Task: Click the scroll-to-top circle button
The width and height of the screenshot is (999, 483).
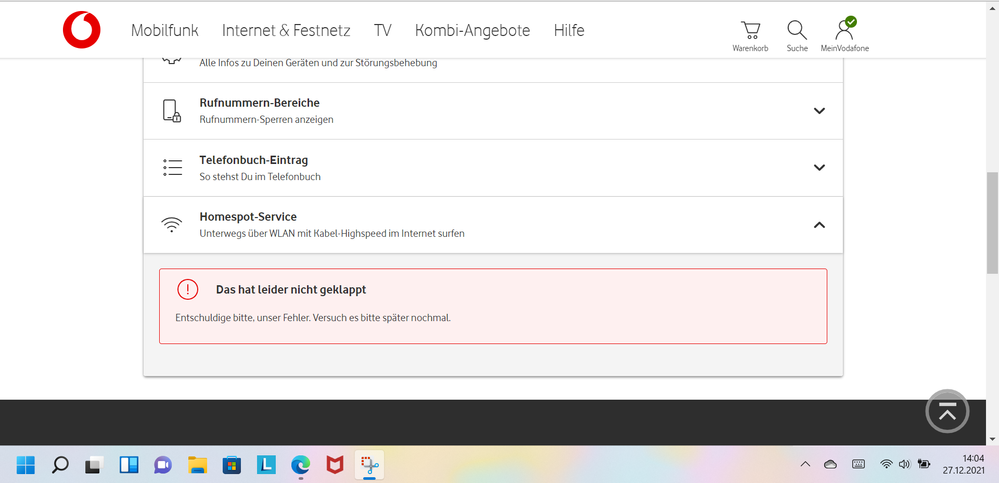Action: tap(947, 412)
